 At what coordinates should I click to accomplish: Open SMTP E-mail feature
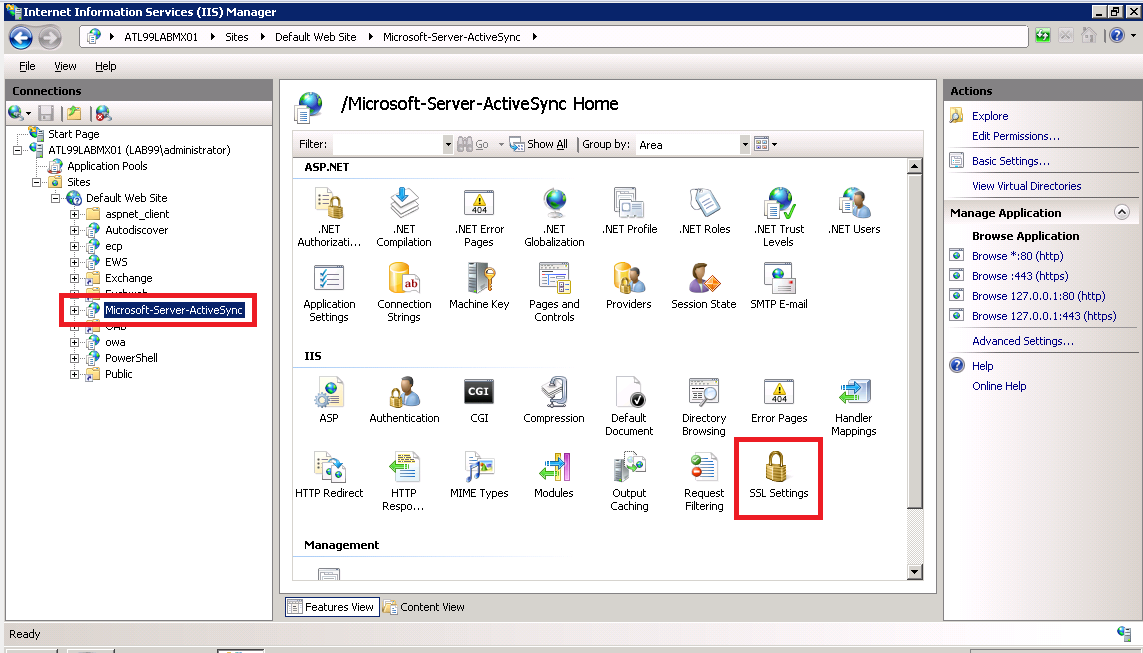point(779,286)
